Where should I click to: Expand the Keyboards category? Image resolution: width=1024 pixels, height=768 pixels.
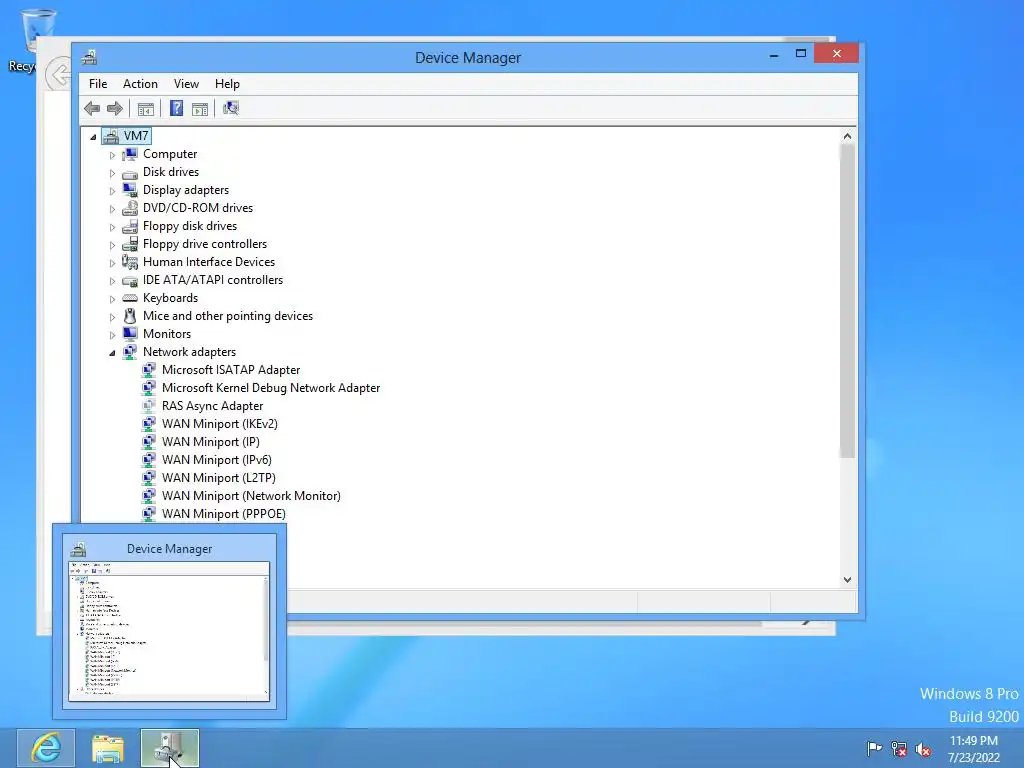(x=112, y=298)
